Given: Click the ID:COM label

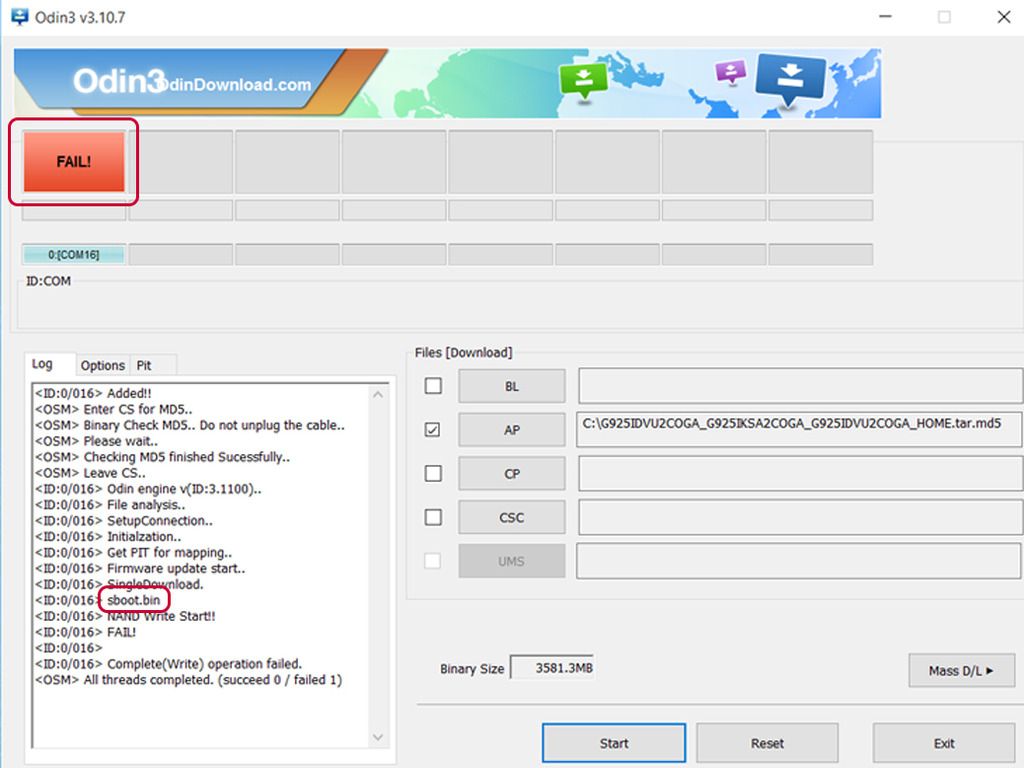Looking at the screenshot, I should tap(48, 281).
